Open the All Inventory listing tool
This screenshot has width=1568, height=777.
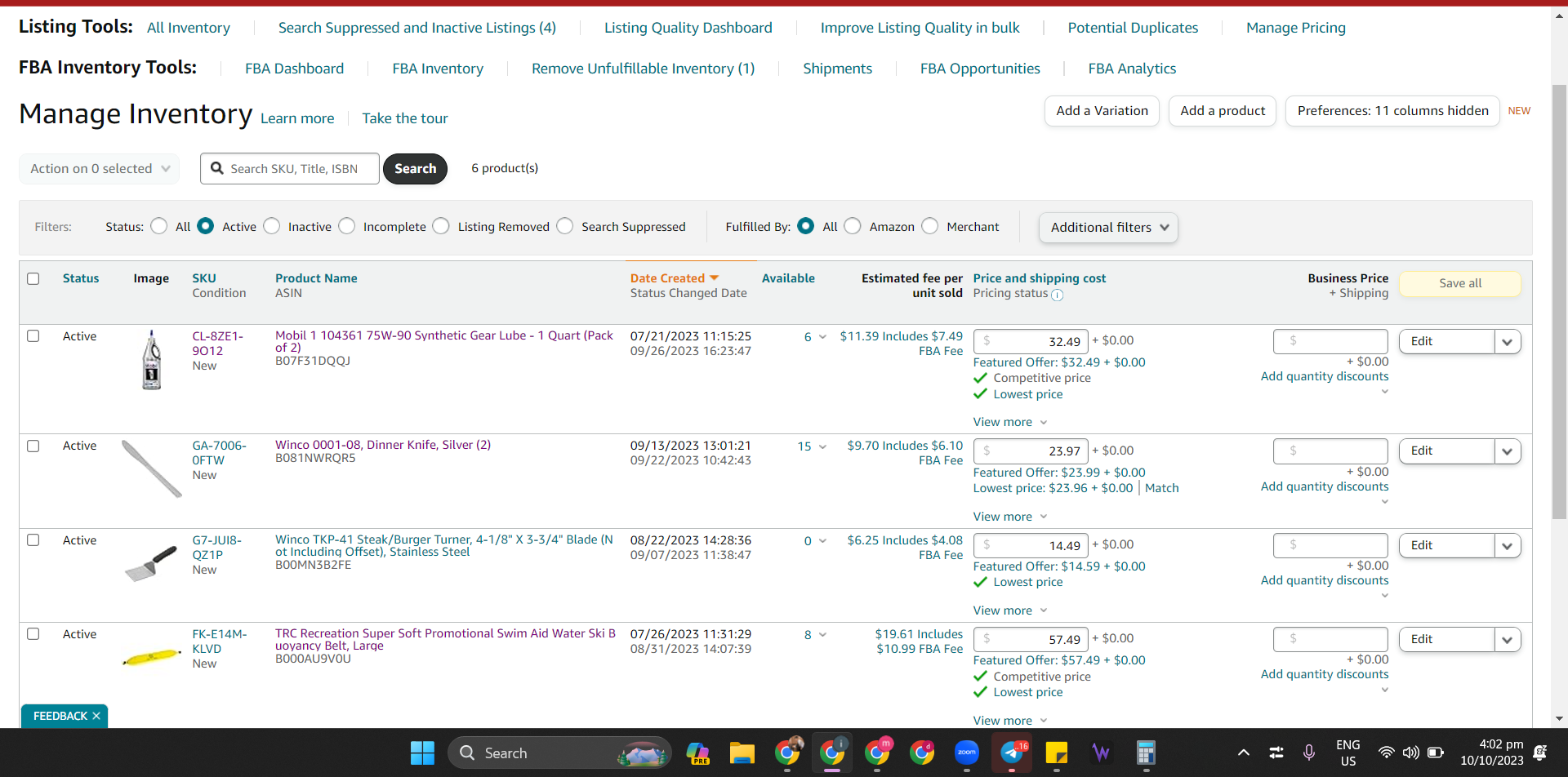[189, 28]
